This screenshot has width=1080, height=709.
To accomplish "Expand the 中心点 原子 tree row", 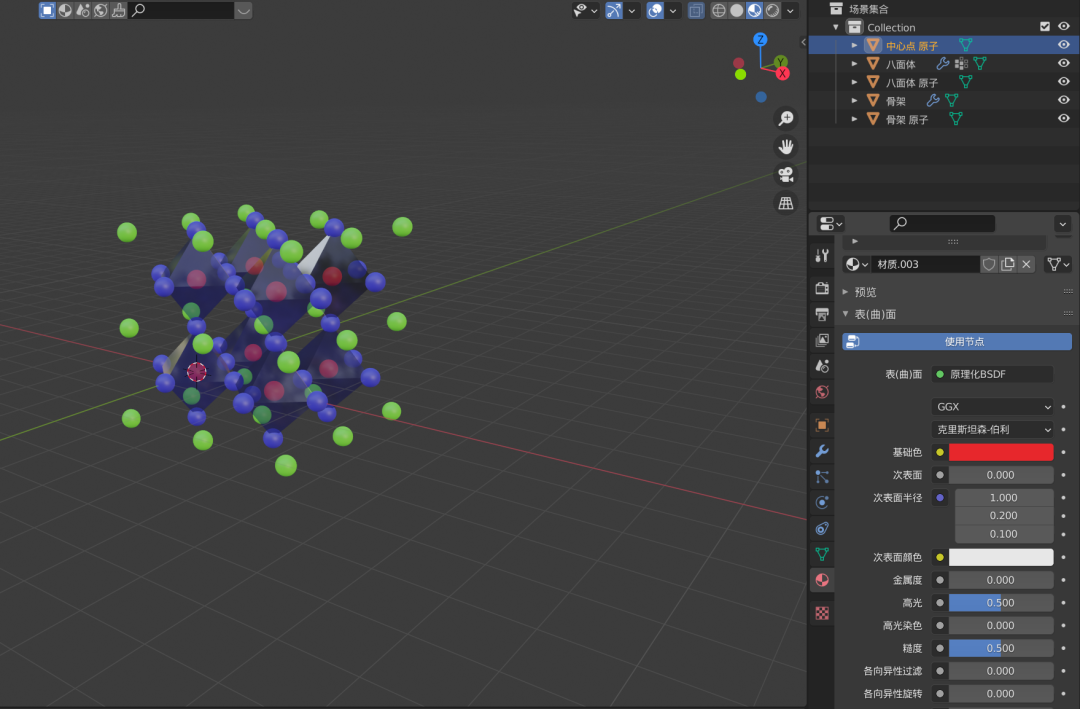I will pyautogui.click(x=854, y=45).
